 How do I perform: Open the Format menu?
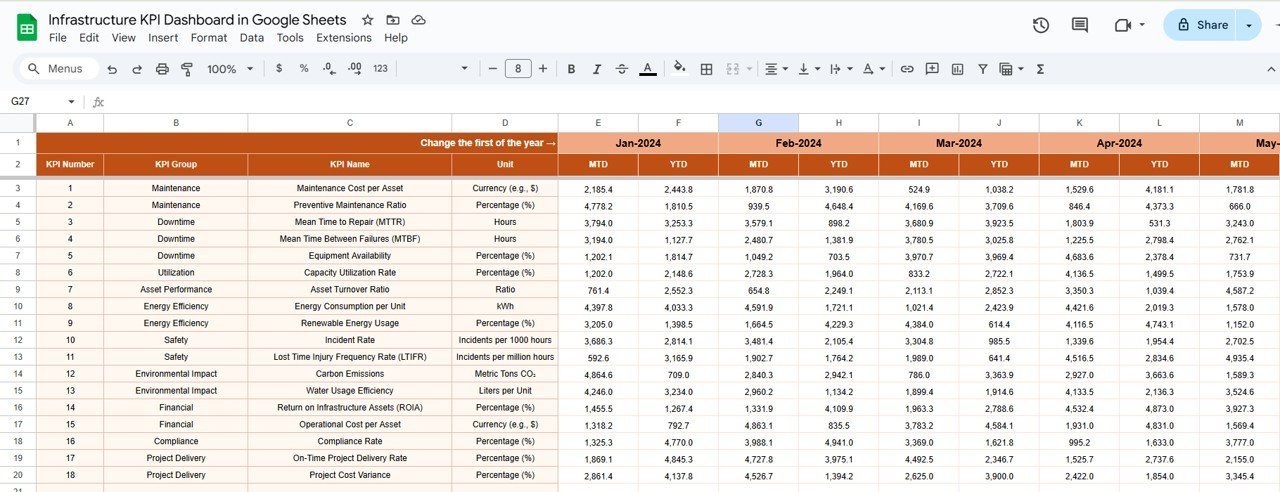click(x=209, y=38)
